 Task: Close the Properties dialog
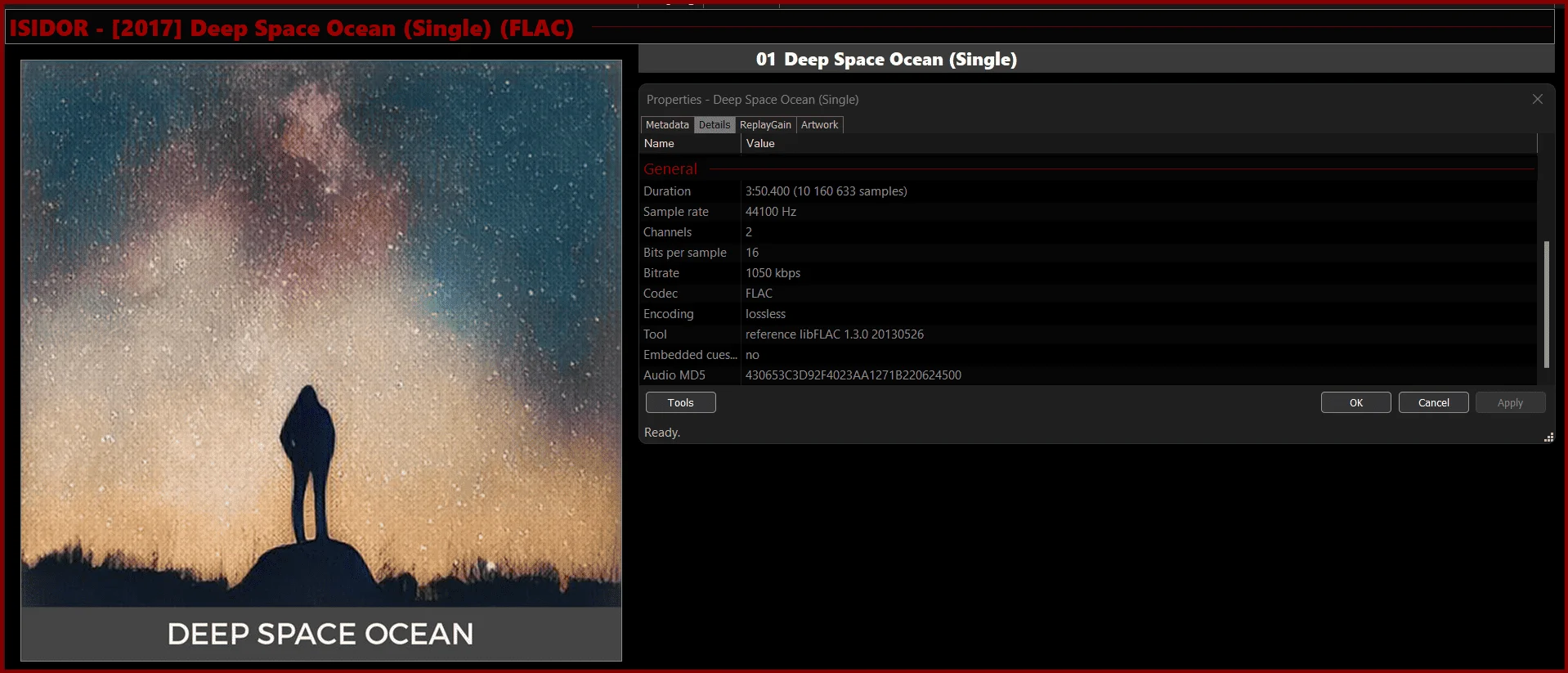[x=1538, y=99]
